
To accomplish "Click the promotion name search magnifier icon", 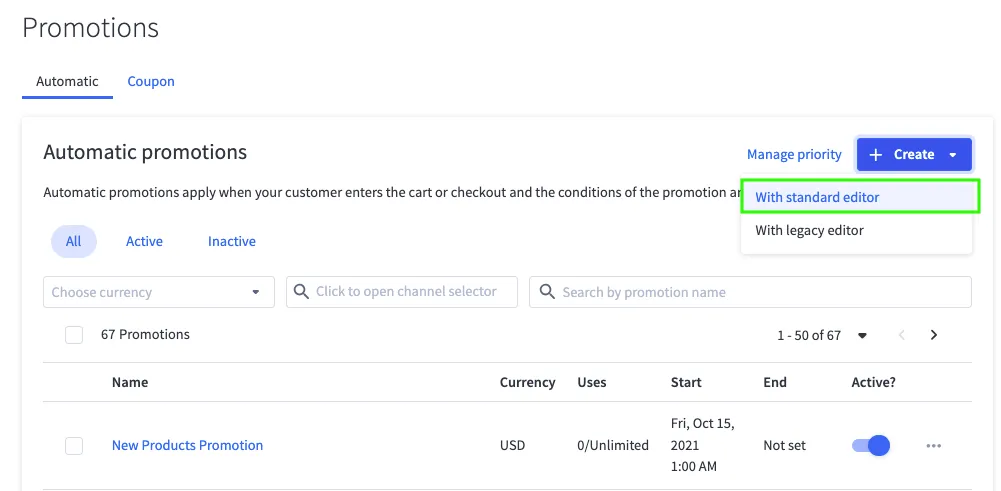I will [546, 292].
